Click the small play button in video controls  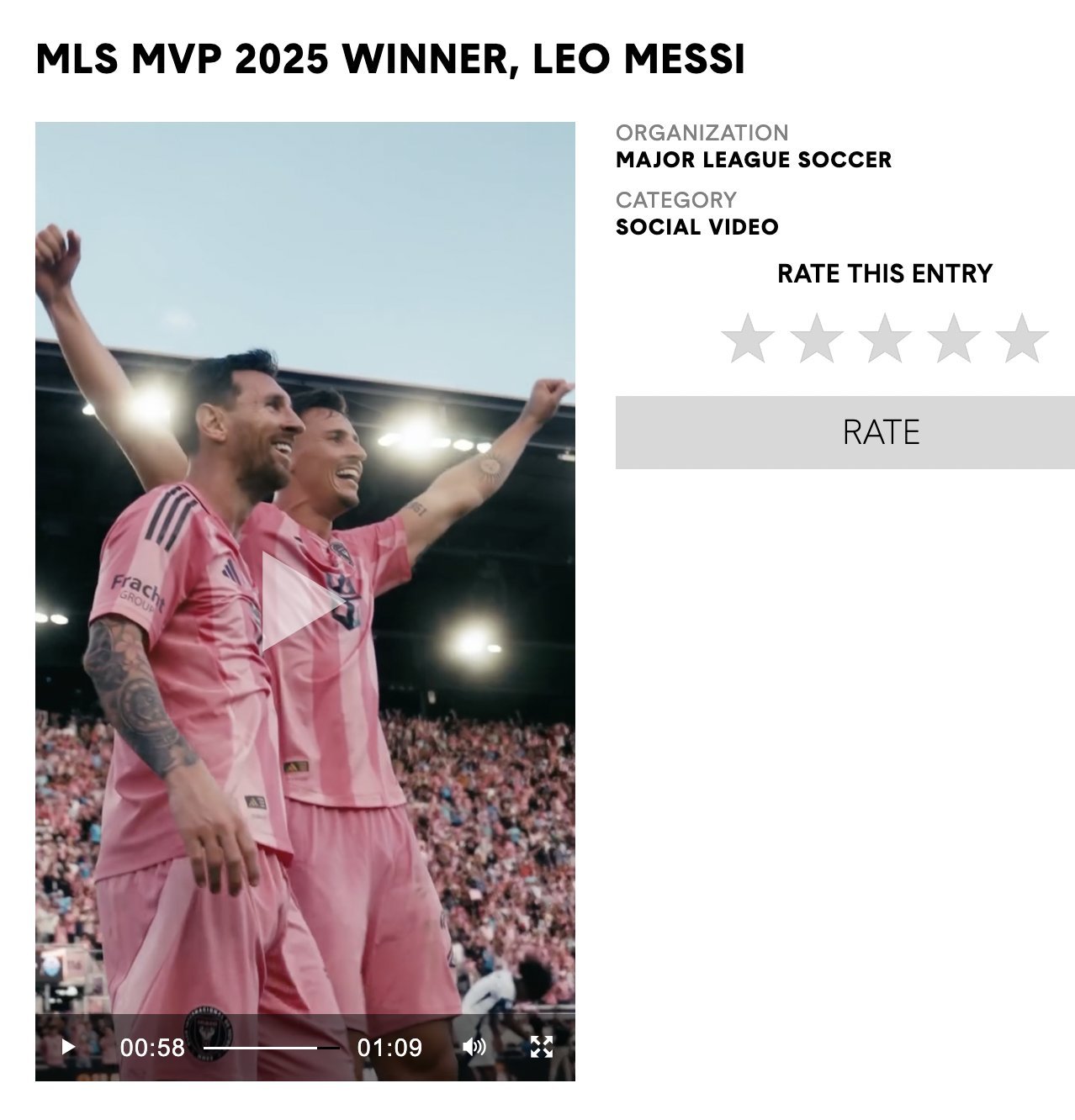(x=69, y=1047)
